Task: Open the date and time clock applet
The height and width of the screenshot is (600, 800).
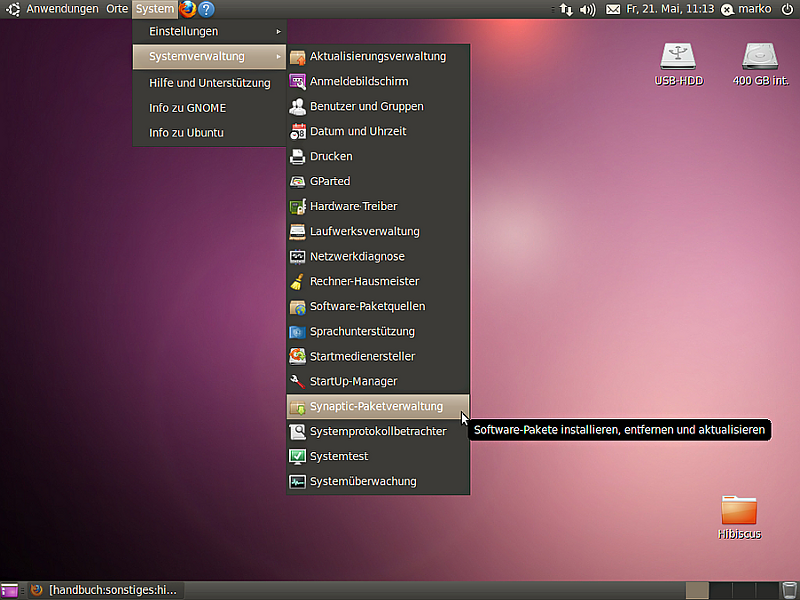Action: pos(670,9)
